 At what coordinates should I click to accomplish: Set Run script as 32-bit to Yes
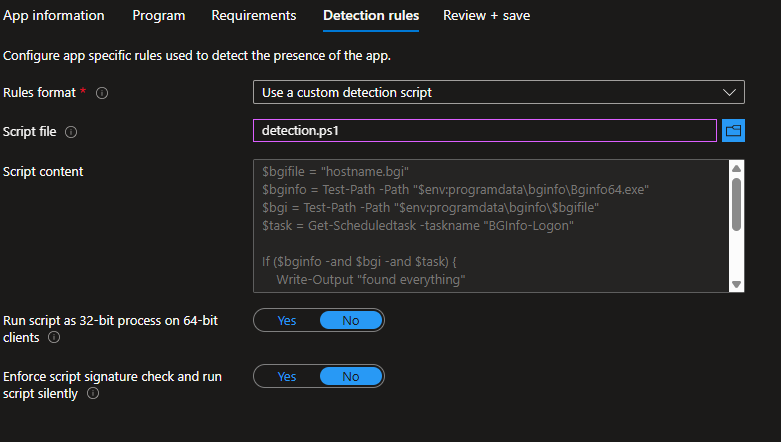click(287, 321)
